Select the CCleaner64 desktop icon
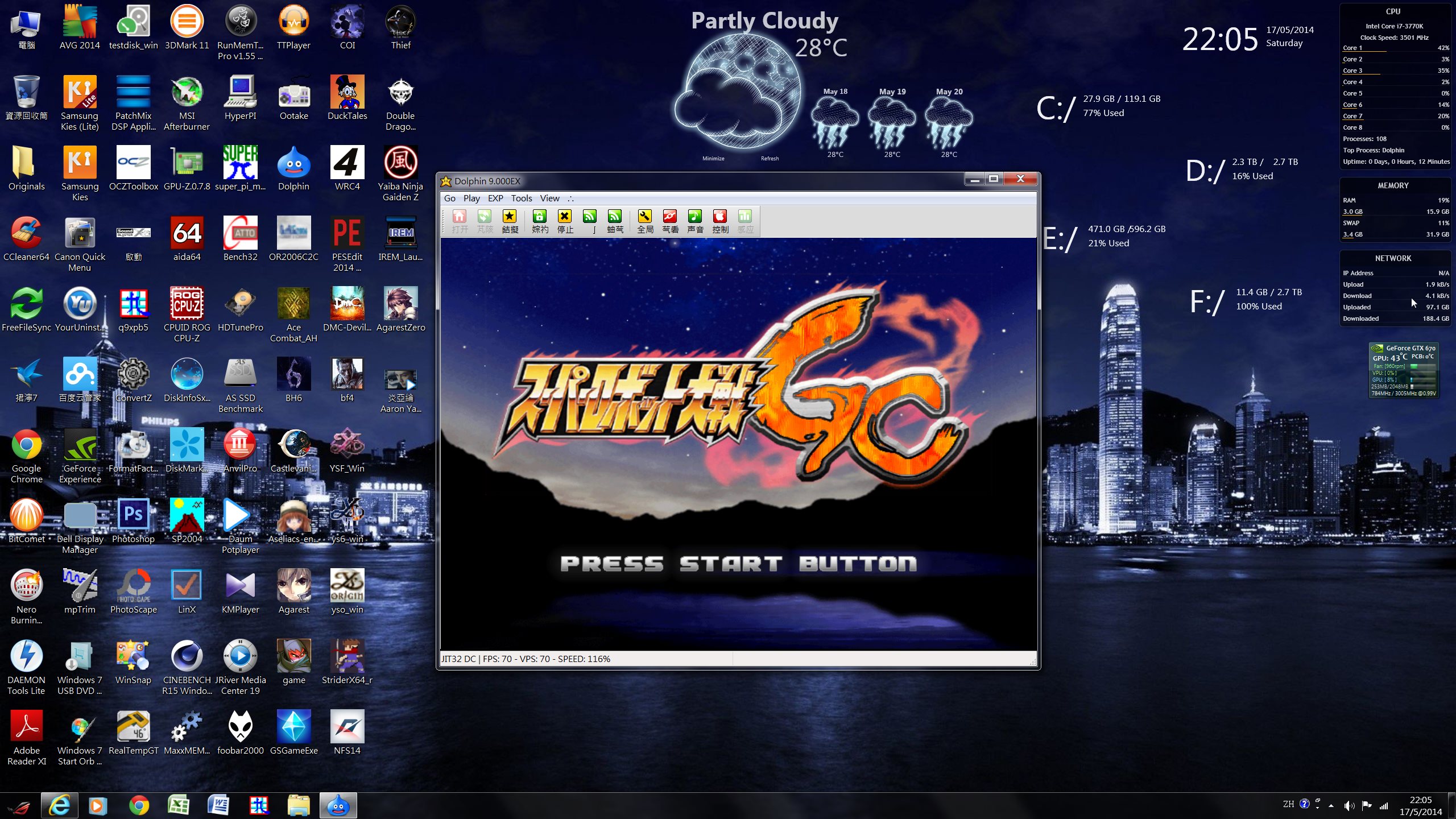Screen dimensions: 1456x819 pos(27,239)
